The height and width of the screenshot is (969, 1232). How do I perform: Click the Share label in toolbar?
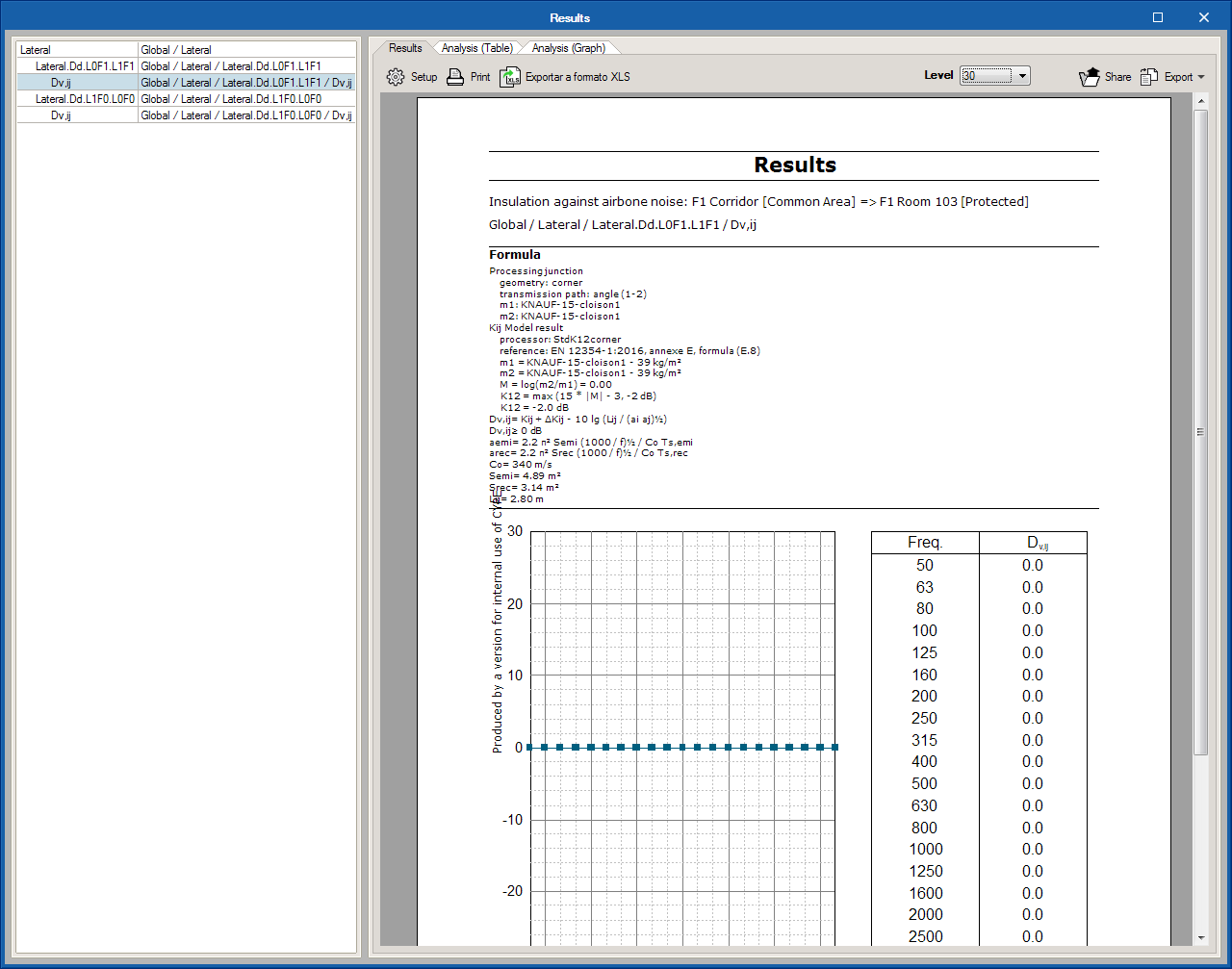[1118, 77]
